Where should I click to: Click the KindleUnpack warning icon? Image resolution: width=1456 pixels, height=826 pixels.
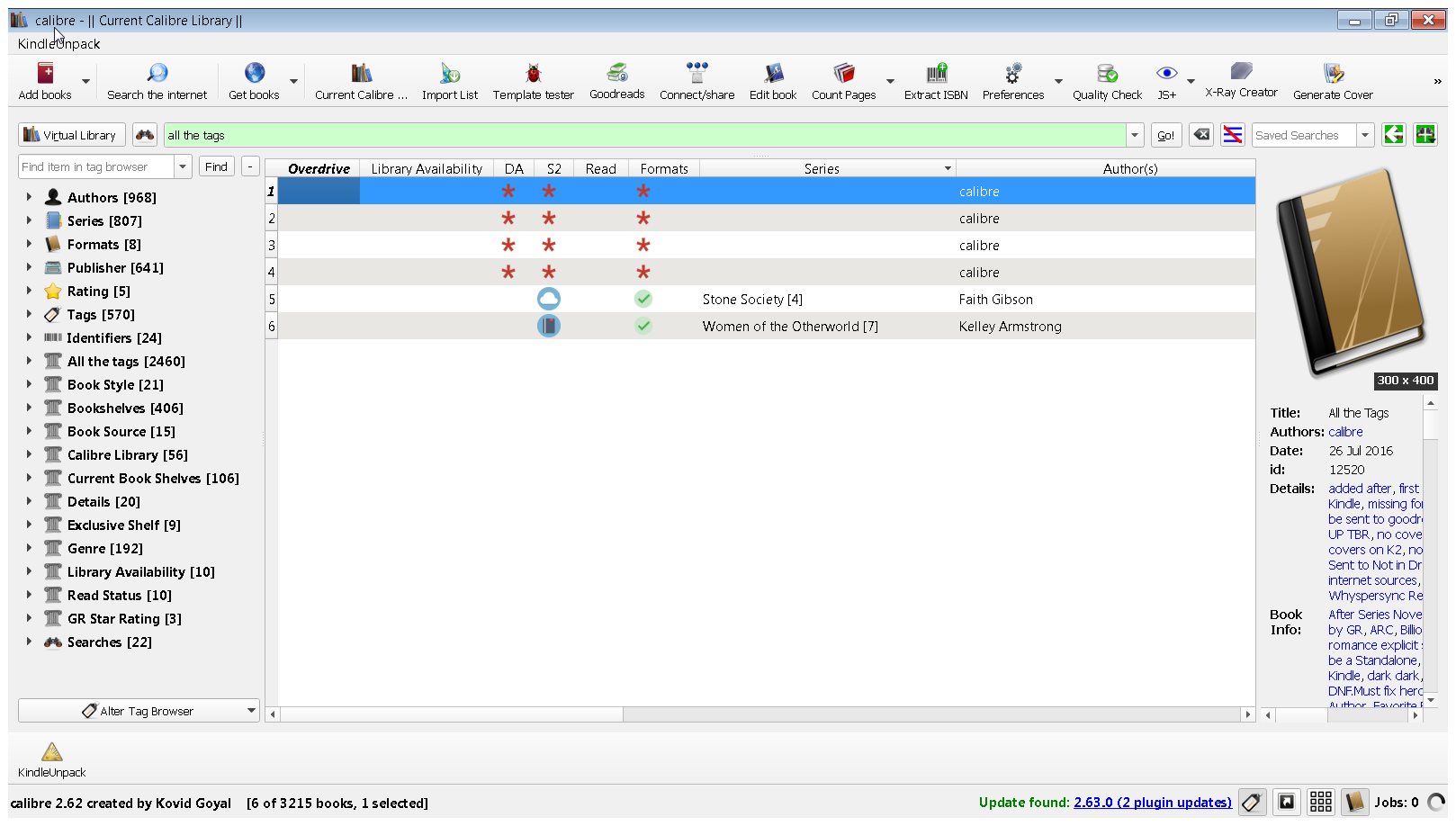(x=52, y=751)
